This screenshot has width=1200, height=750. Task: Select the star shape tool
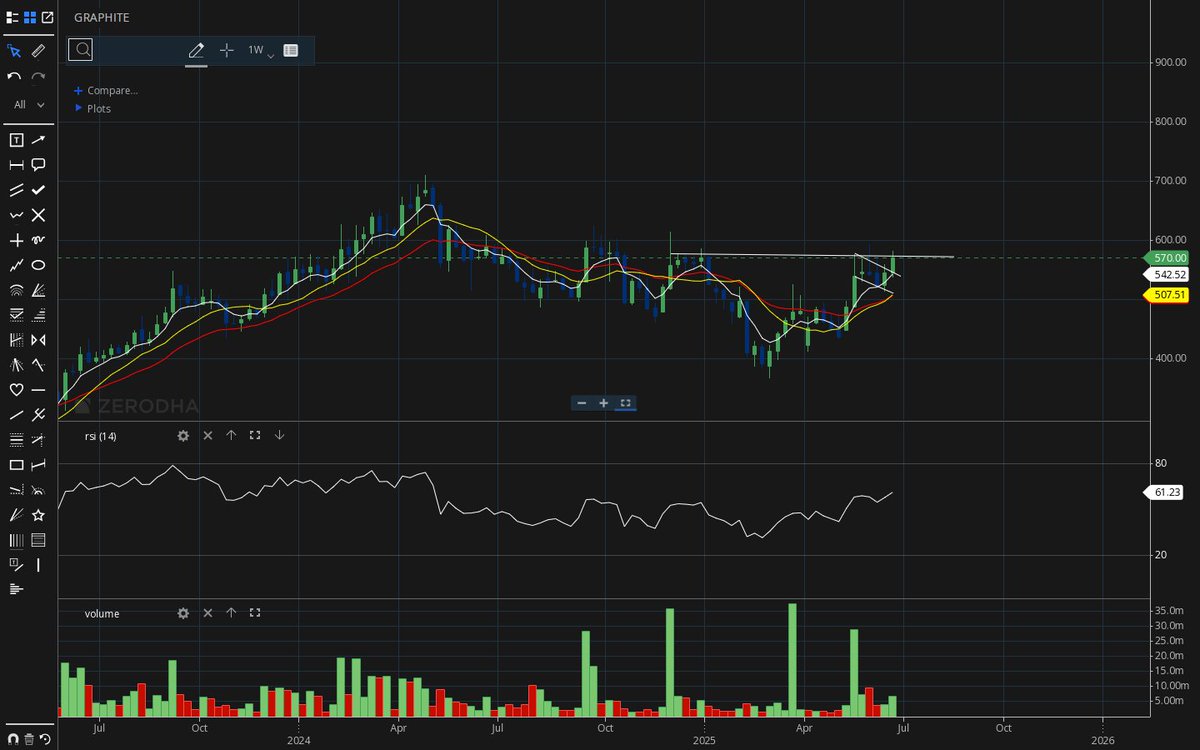tap(38, 515)
